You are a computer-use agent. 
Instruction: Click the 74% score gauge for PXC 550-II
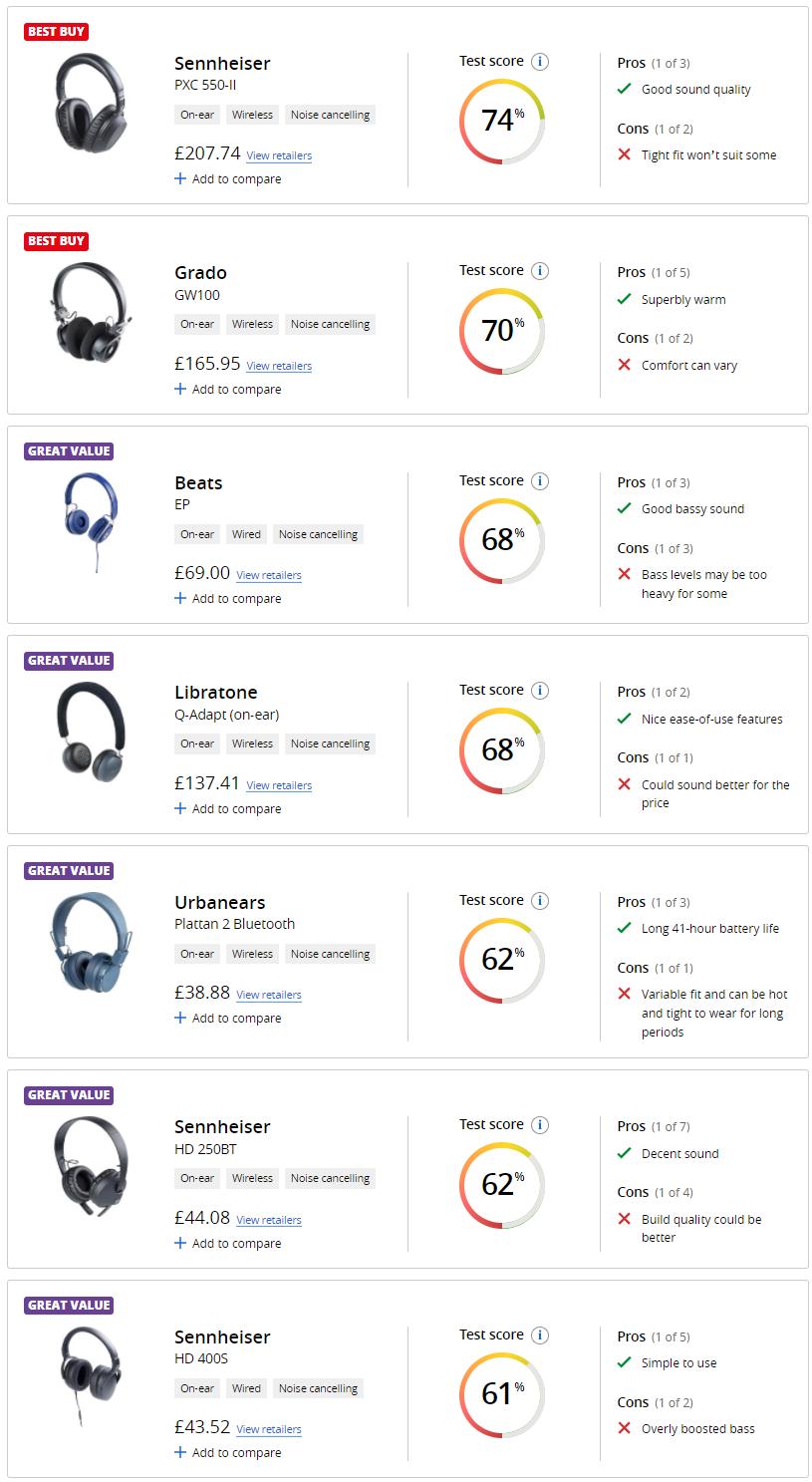tap(501, 121)
